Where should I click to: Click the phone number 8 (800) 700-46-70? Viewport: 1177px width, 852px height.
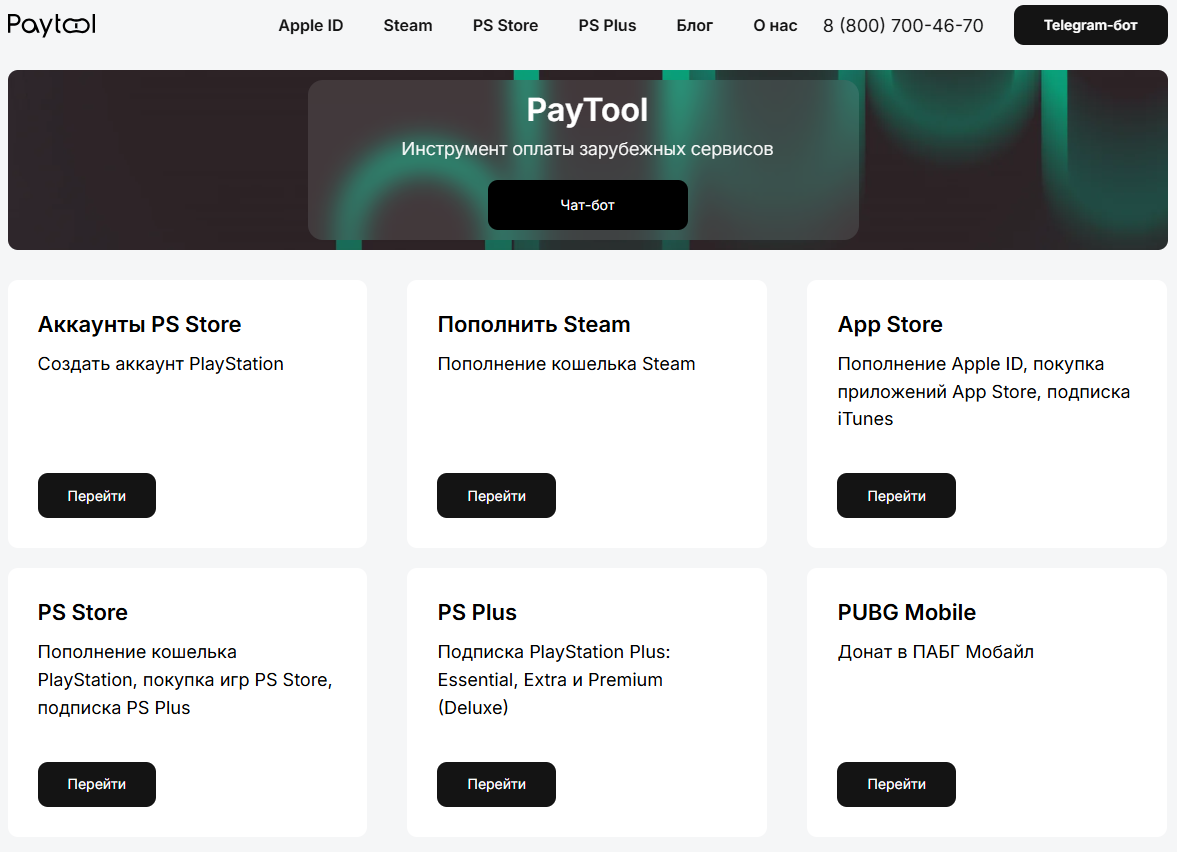(903, 26)
